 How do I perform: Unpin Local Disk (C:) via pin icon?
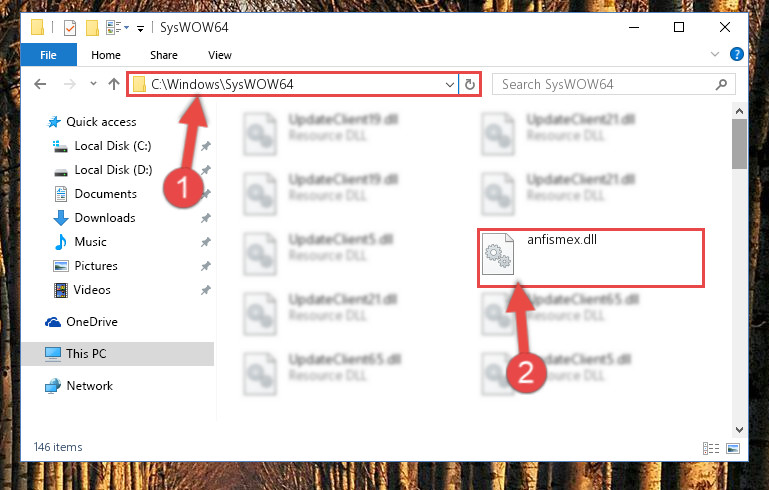point(205,146)
